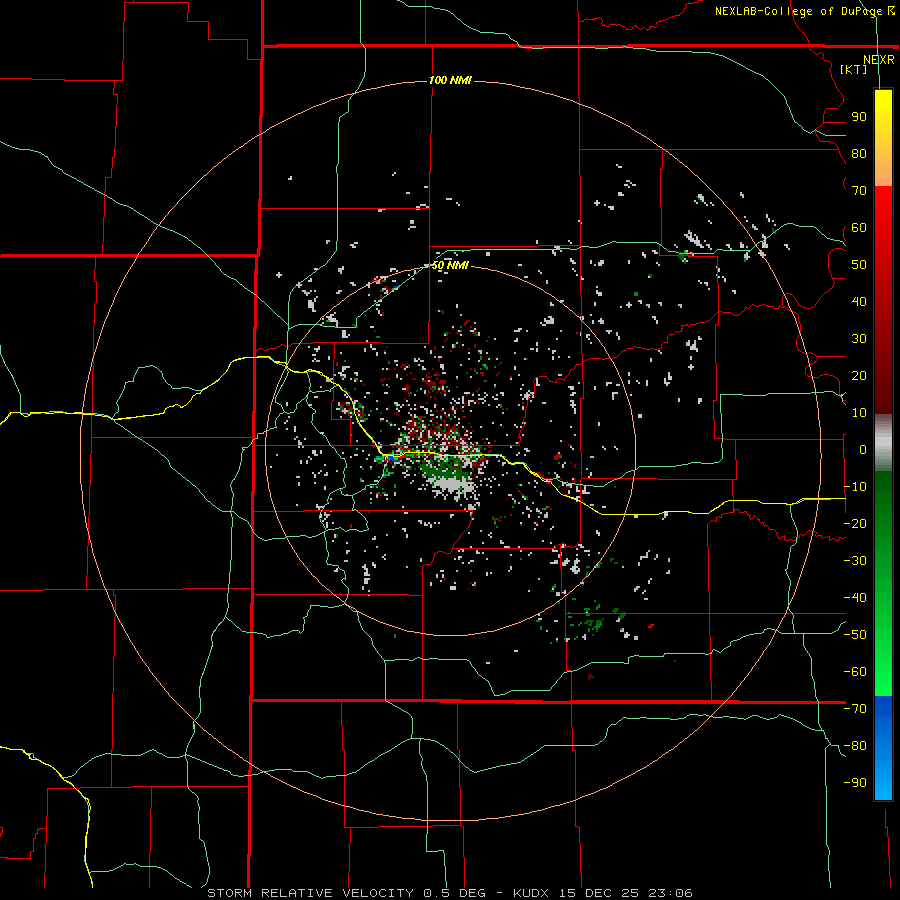
Task: Click the "90" value on velocity scale
Action: pos(859,117)
